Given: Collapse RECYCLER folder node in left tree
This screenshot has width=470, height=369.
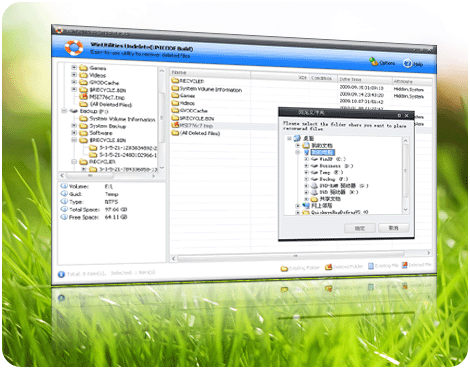Looking at the screenshot, I should point(74,162).
